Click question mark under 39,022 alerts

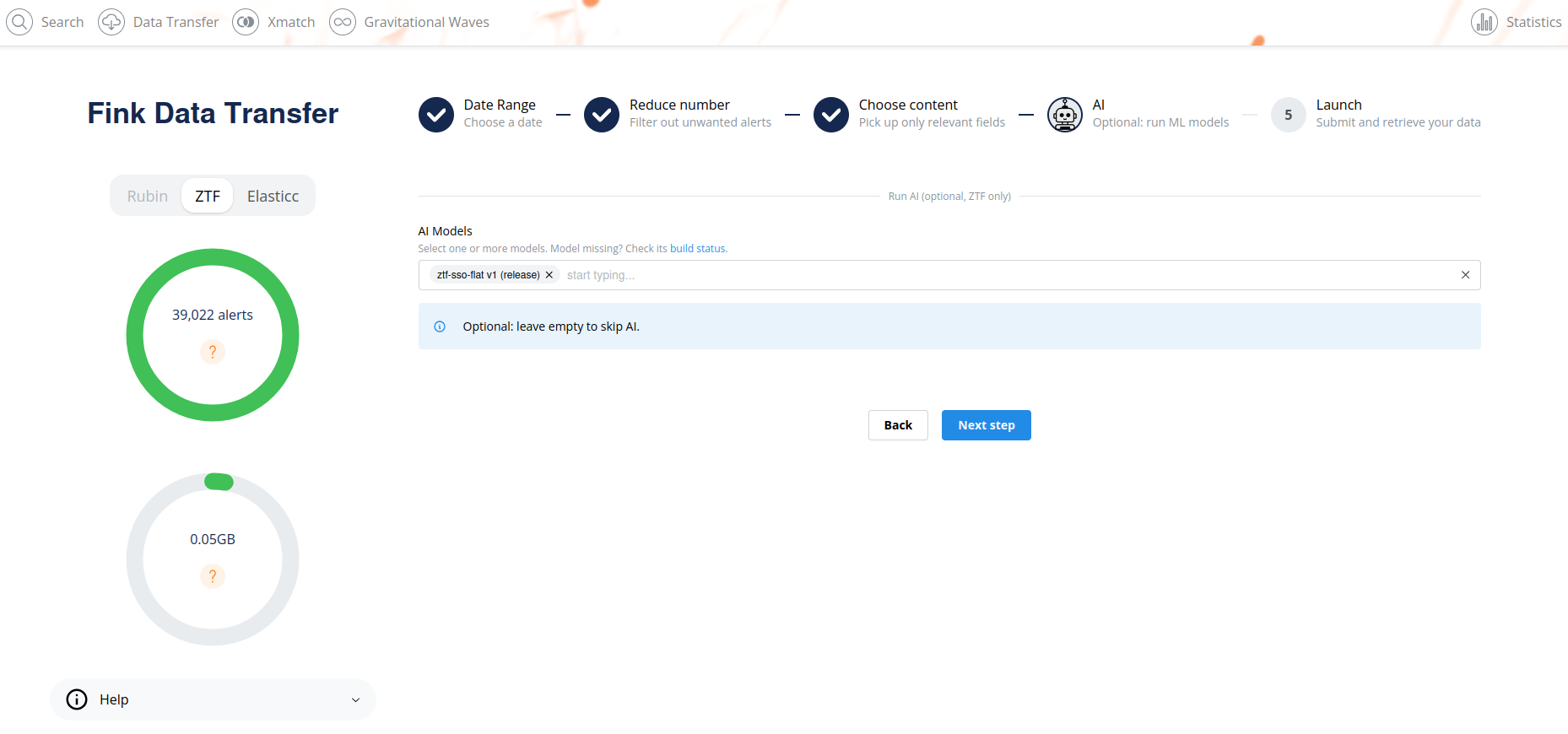pyautogui.click(x=213, y=352)
